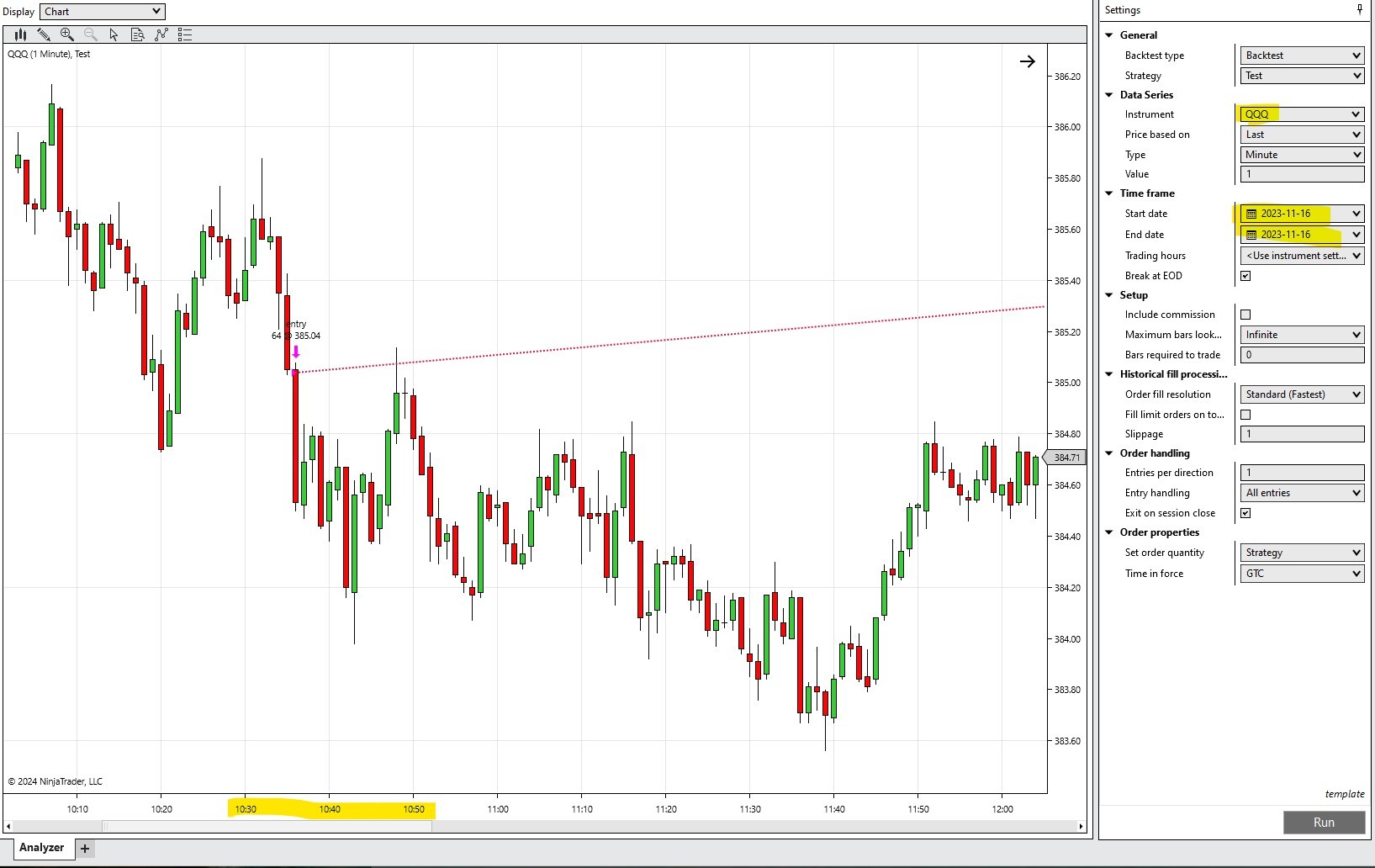Image resolution: width=1375 pixels, height=868 pixels.
Task: Click the calendar icon in Start date field
Action: point(1251,214)
